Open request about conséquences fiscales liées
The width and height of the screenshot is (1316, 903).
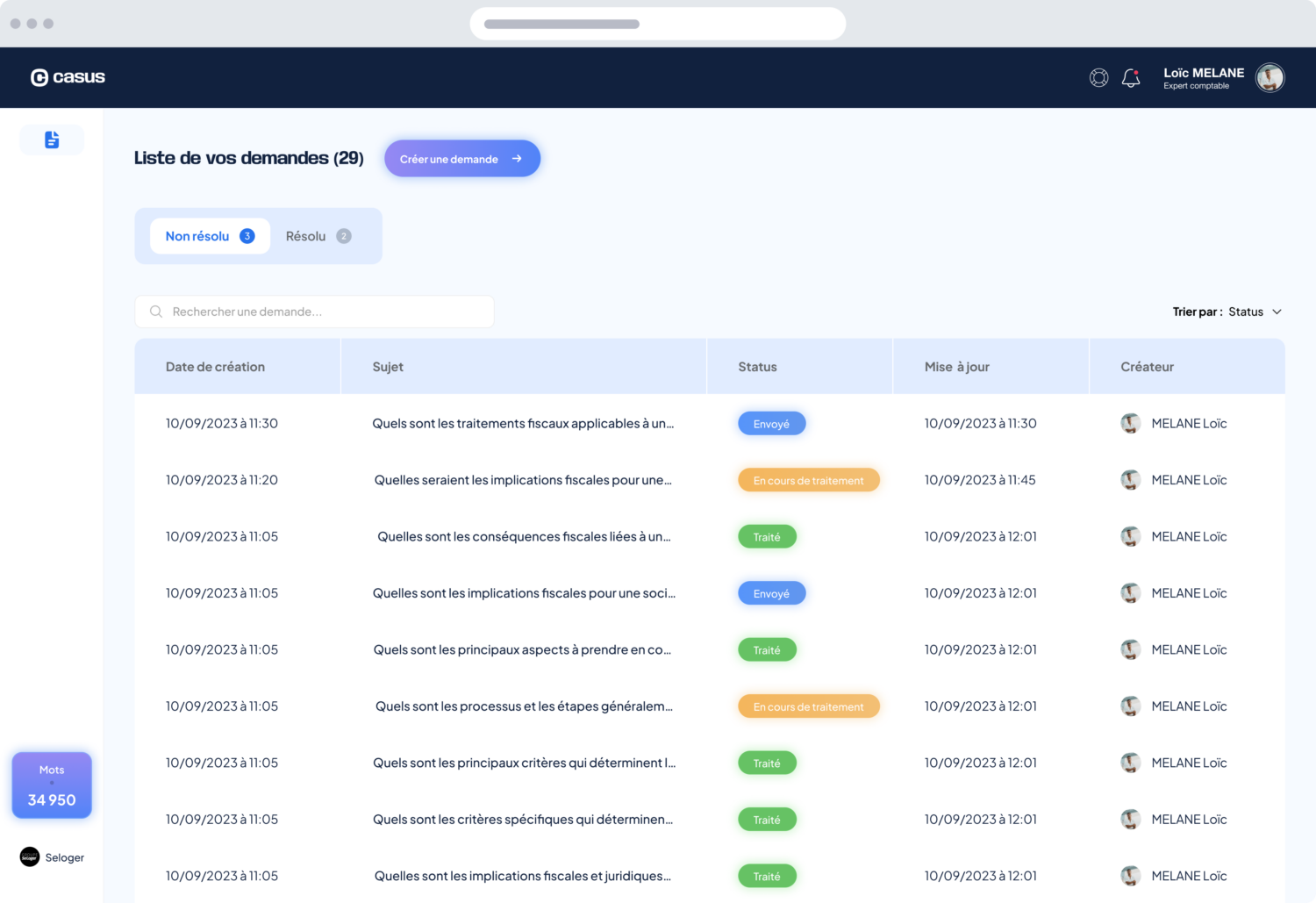click(x=524, y=537)
